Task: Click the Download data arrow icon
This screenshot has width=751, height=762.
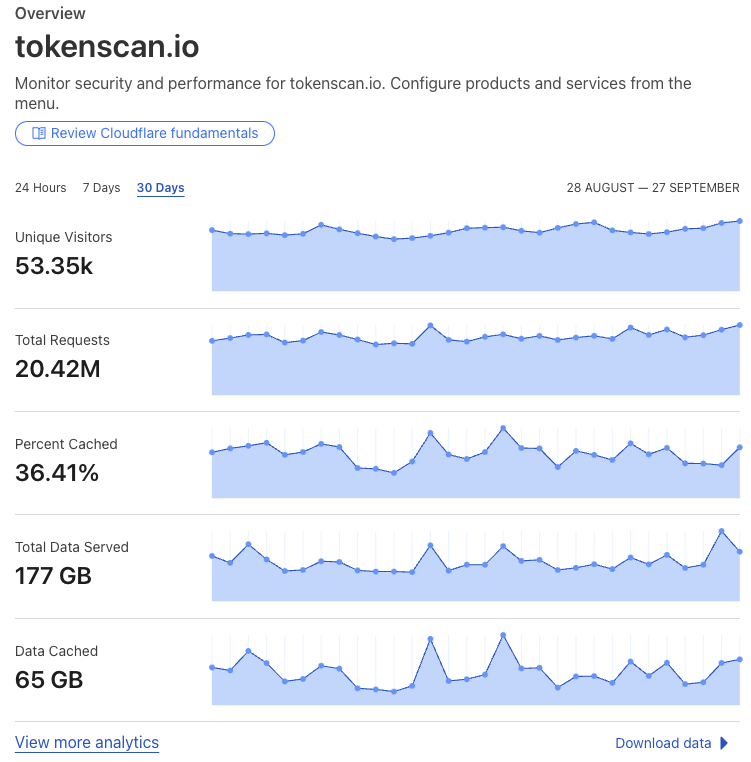Action: pos(724,743)
